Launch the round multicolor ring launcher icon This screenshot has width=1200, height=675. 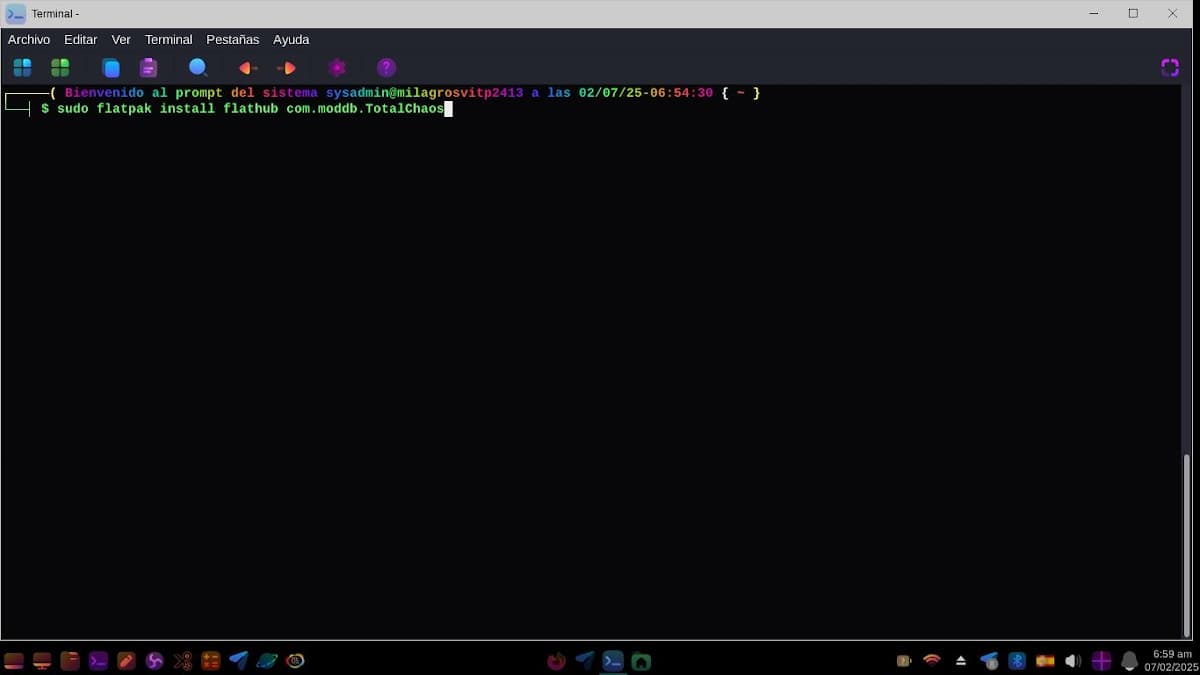tap(295, 661)
